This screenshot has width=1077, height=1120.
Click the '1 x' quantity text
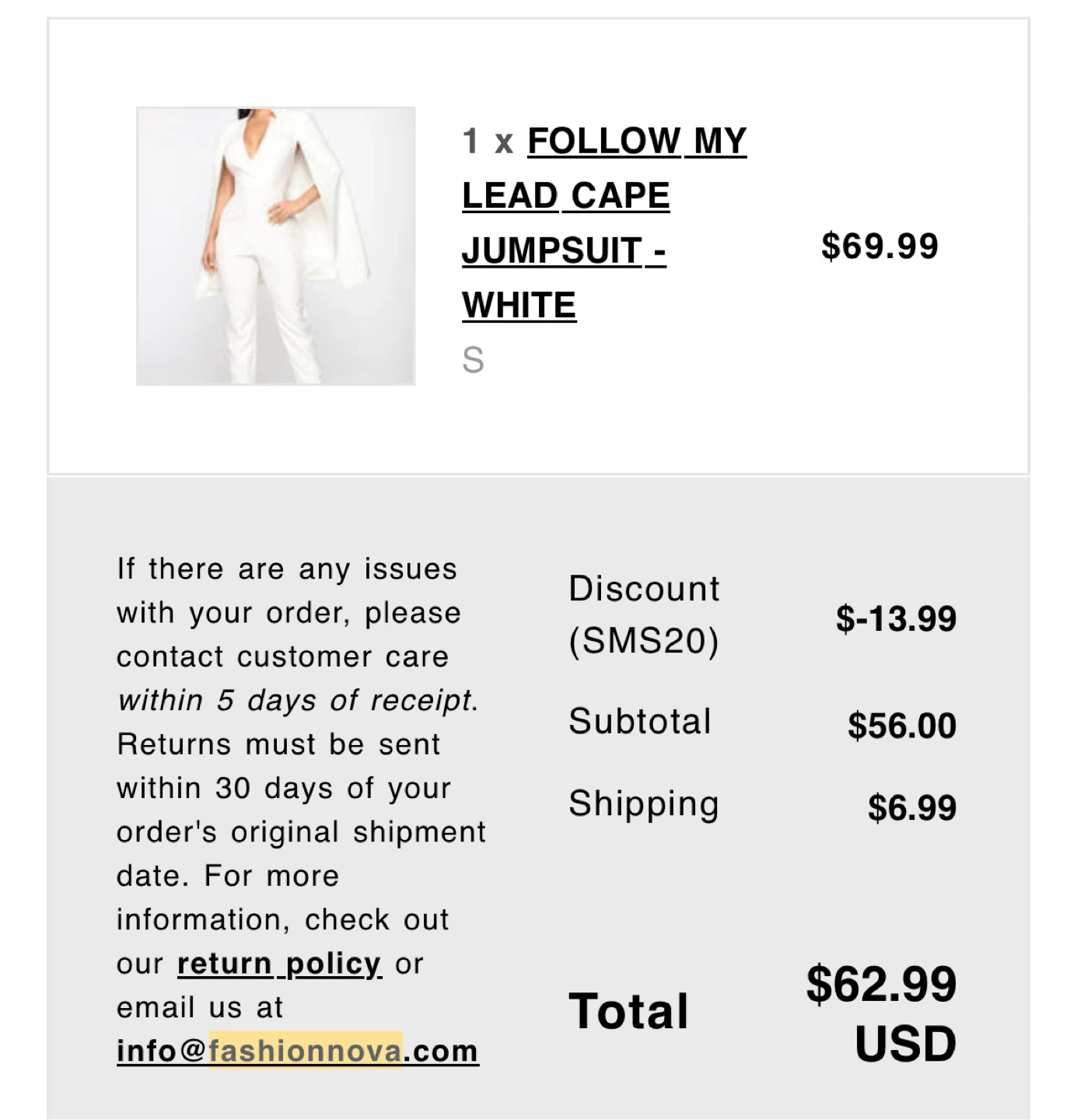(488, 142)
